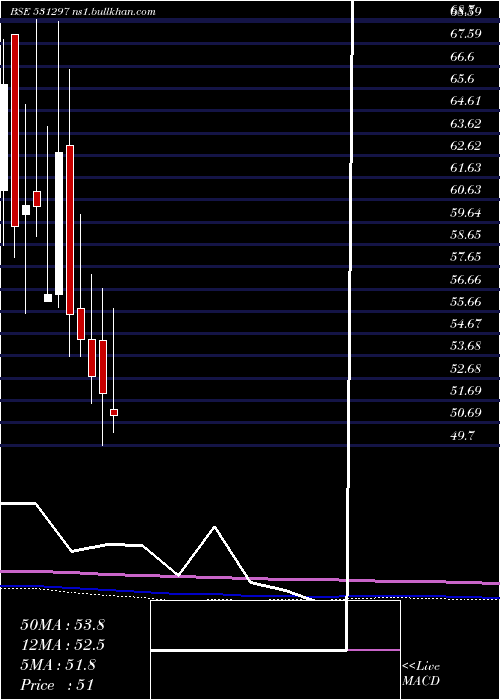Click the pink 50MA moving average line
The image size is (500, 700).
250,577
